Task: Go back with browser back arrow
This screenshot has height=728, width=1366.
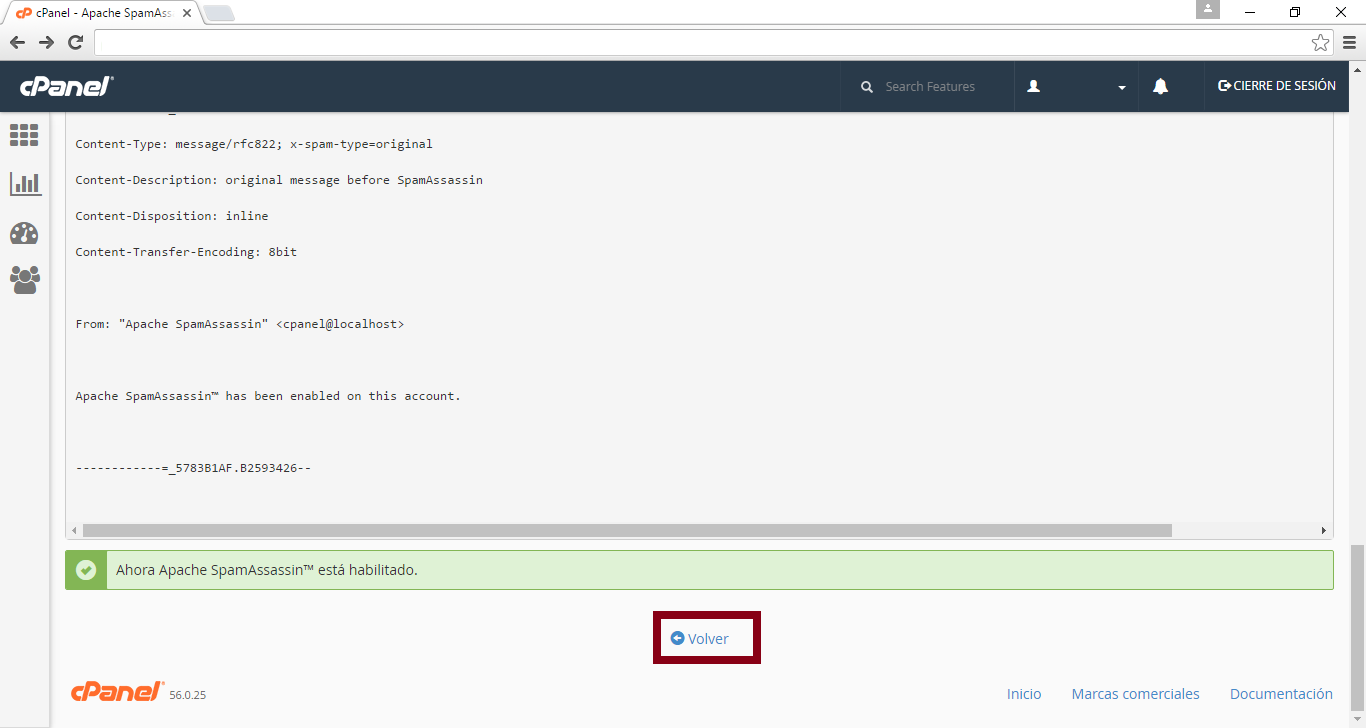Action: pos(17,42)
